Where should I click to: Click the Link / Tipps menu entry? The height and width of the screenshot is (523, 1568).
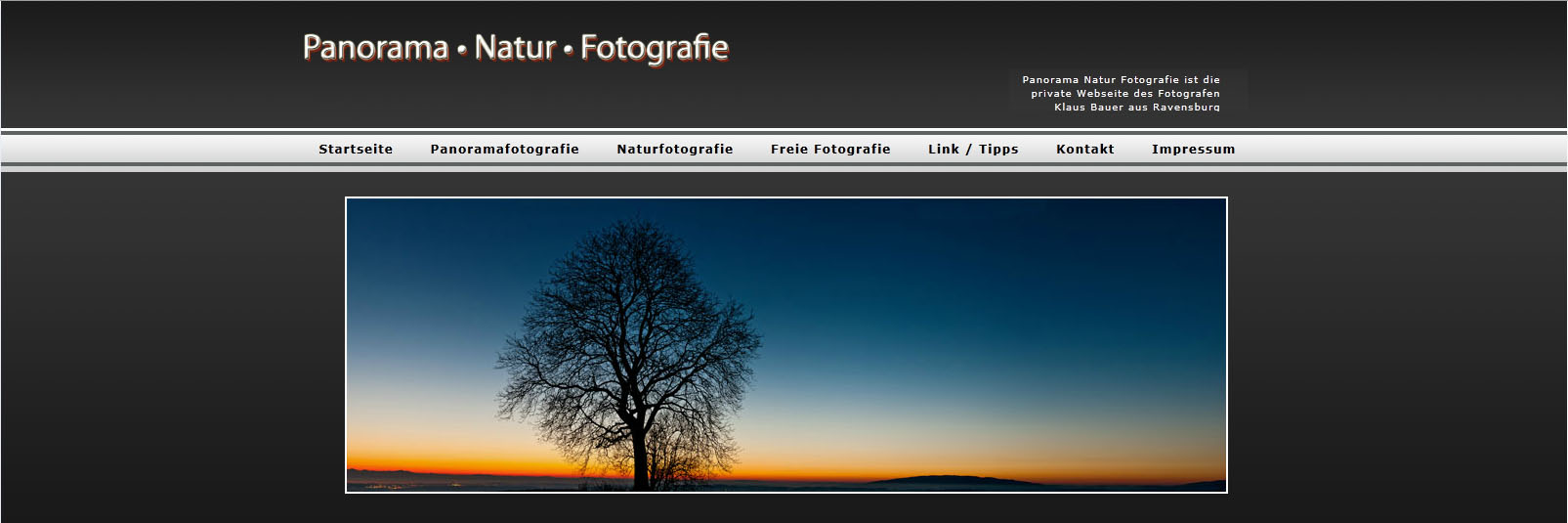[x=972, y=150]
